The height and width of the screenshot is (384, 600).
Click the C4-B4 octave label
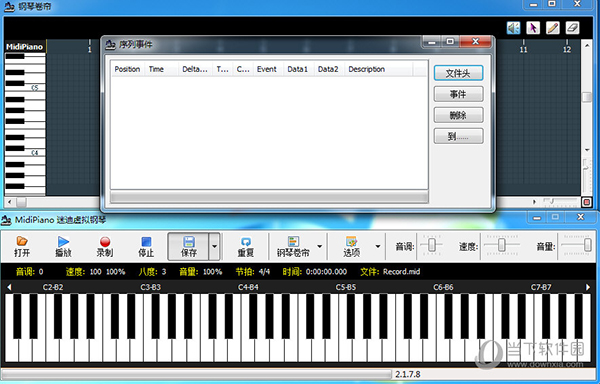248,287
